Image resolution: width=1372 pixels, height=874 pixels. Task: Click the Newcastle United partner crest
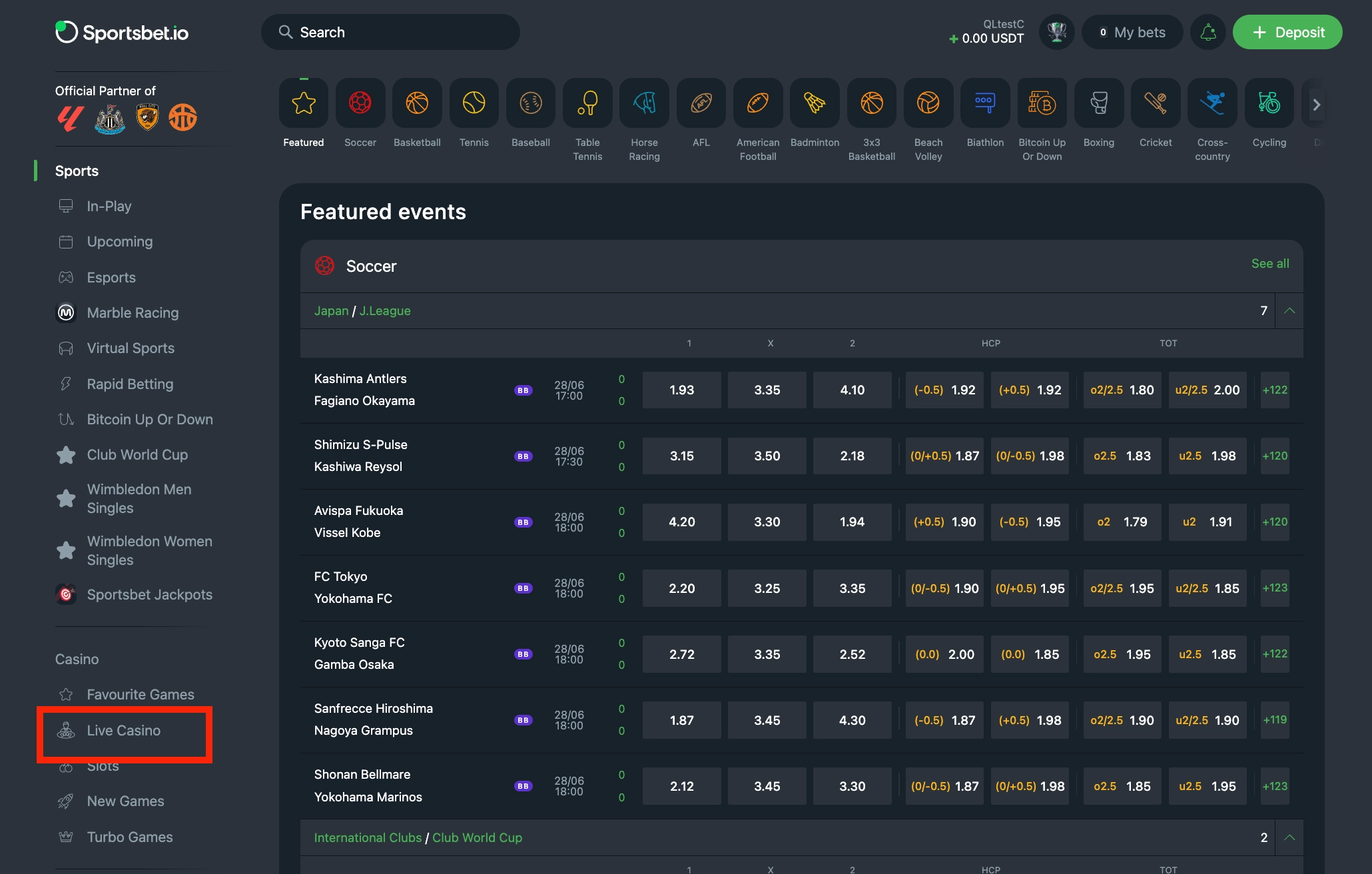pos(110,119)
